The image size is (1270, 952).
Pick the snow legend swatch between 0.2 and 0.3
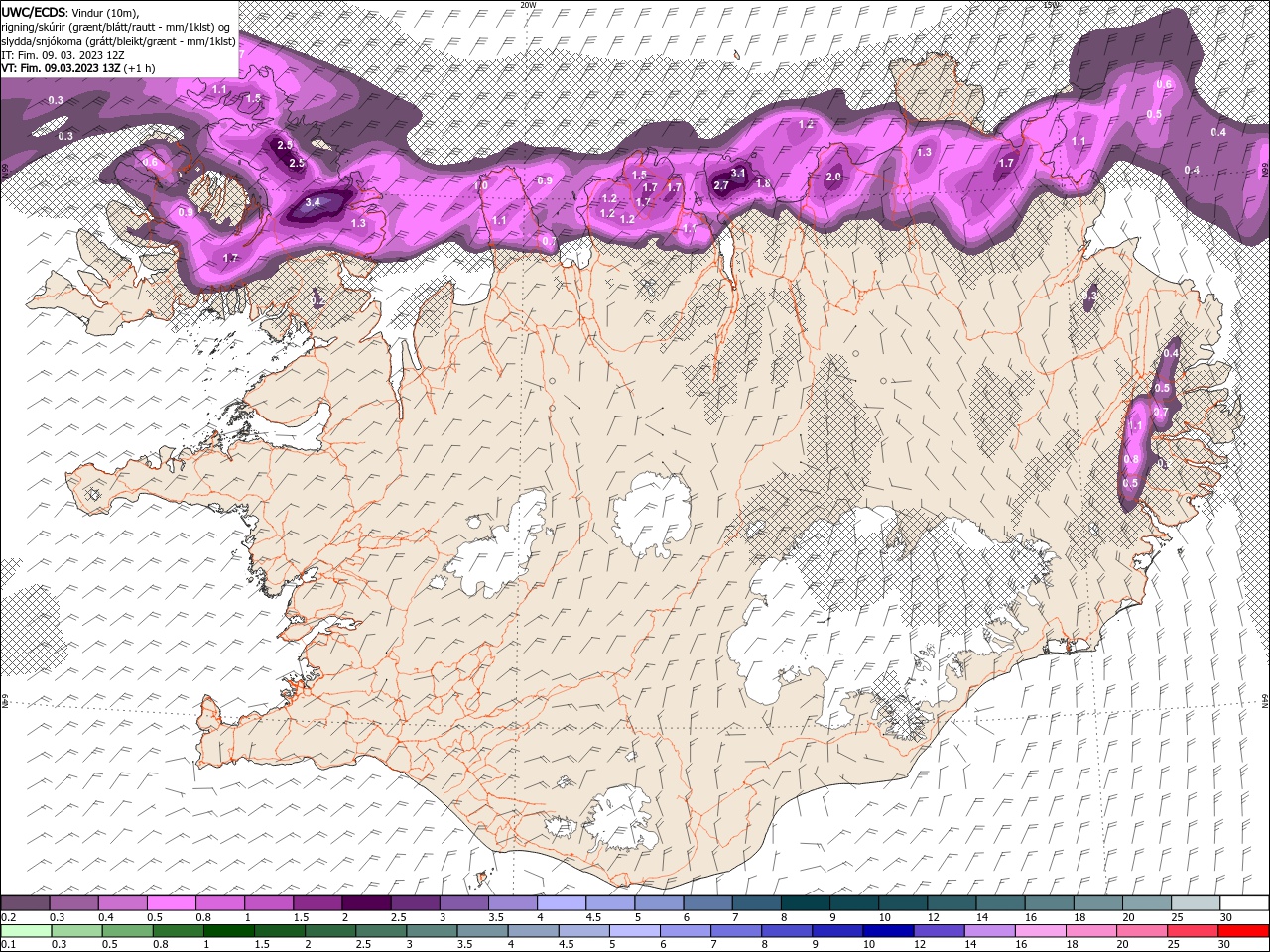[x=25, y=903]
